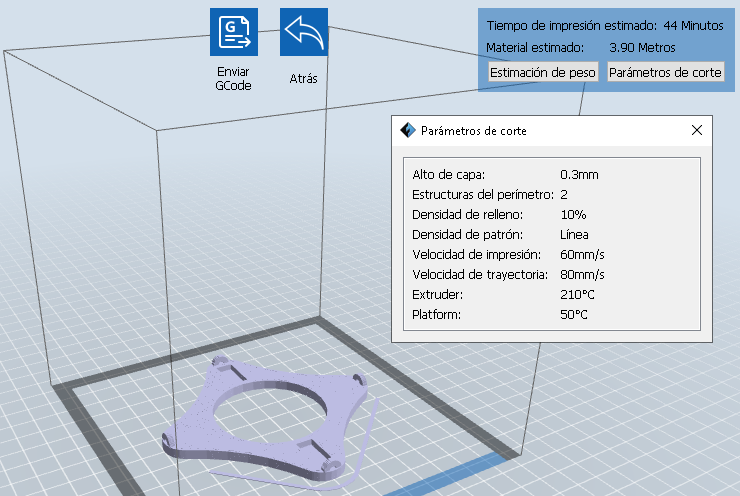Click the 'Platform:' label
Screen dimensions: 740x496
(x=436, y=314)
